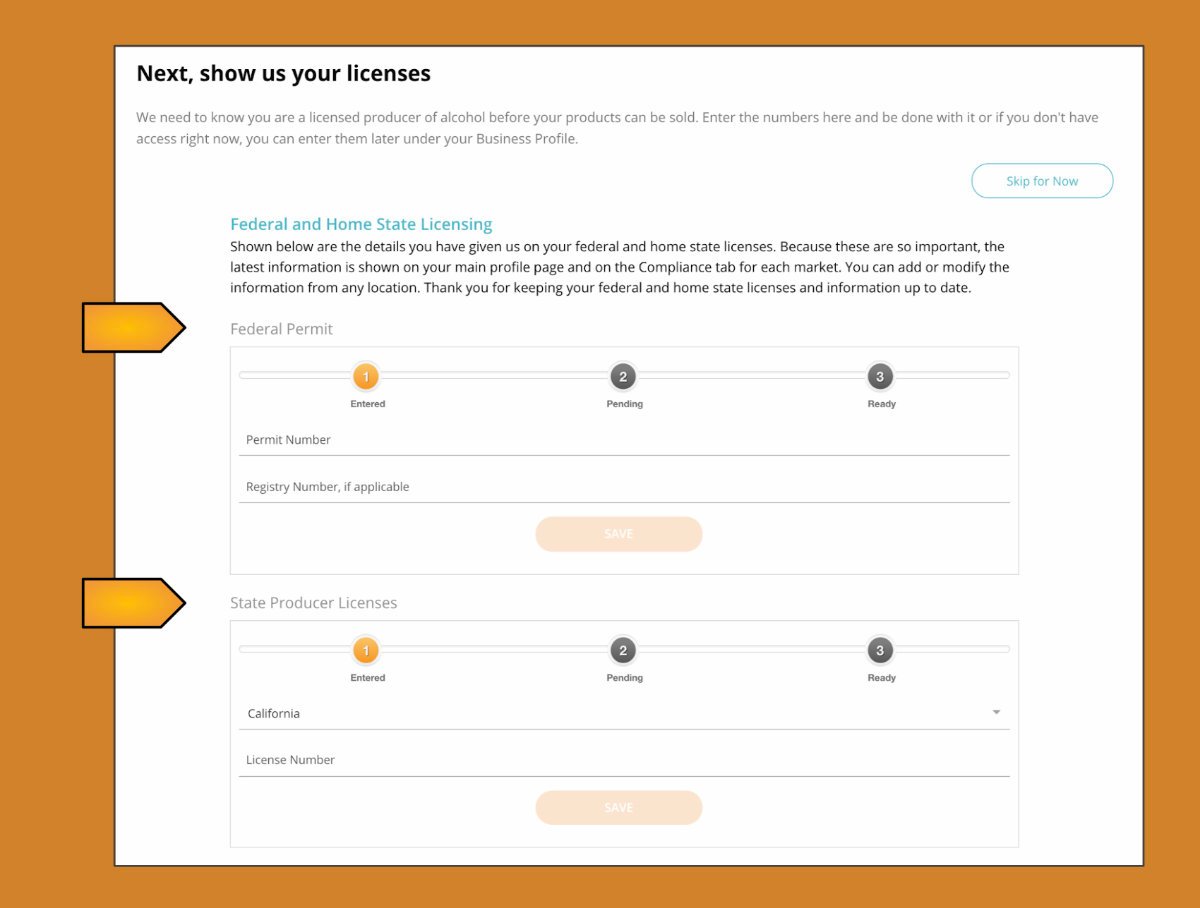Viewport: 1200px width, 908px height.
Task: Click step 1 Entered circle under State Producer Licenses
Action: tap(367, 650)
